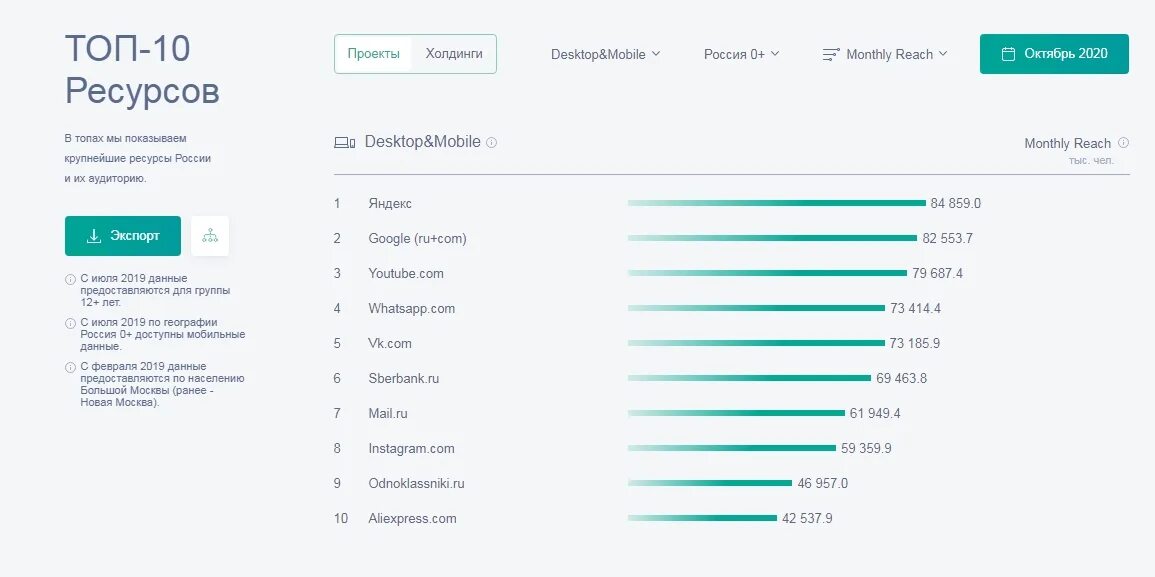This screenshot has height=577, width=1155.
Task: Select the Sberbank.ru row
Action: pyautogui.click(x=731, y=379)
